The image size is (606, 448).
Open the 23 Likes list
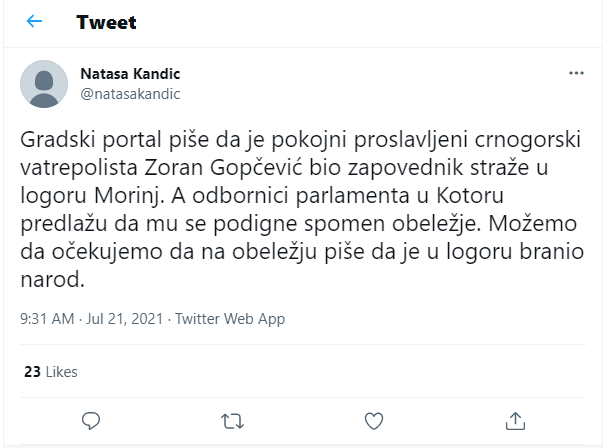pyautogui.click(x=50, y=371)
